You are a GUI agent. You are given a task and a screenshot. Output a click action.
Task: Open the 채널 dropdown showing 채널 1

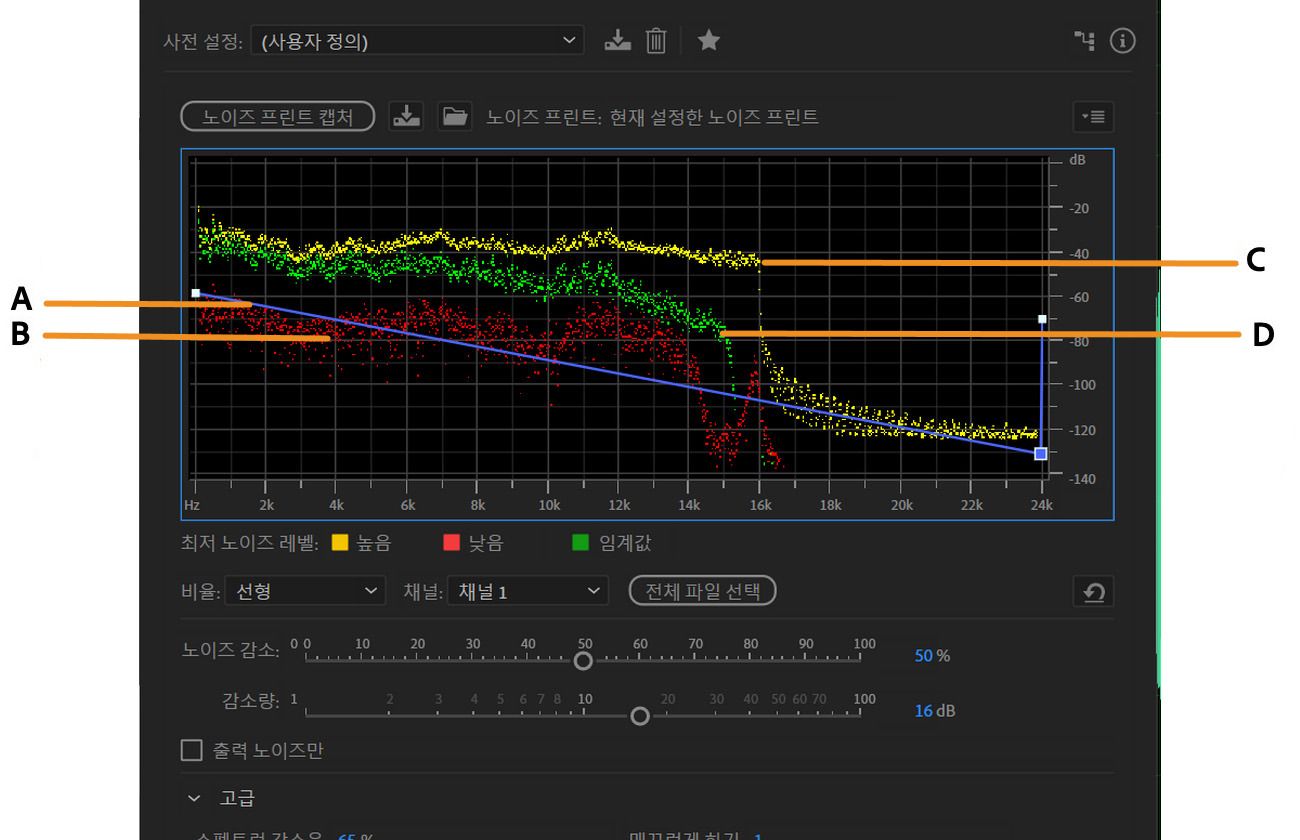(528, 592)
